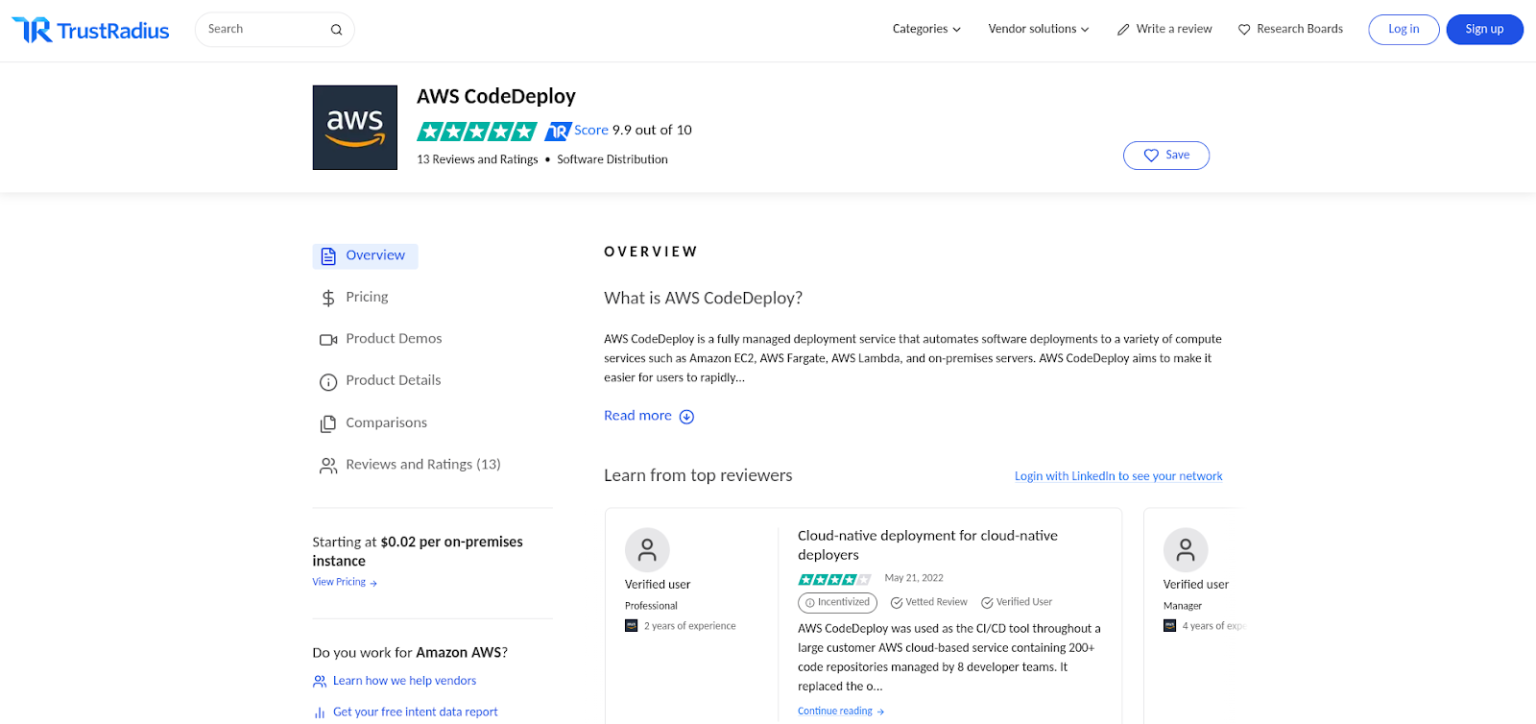
Task: Click the Reviews and Ratings people icon
Action: (328, 464)
